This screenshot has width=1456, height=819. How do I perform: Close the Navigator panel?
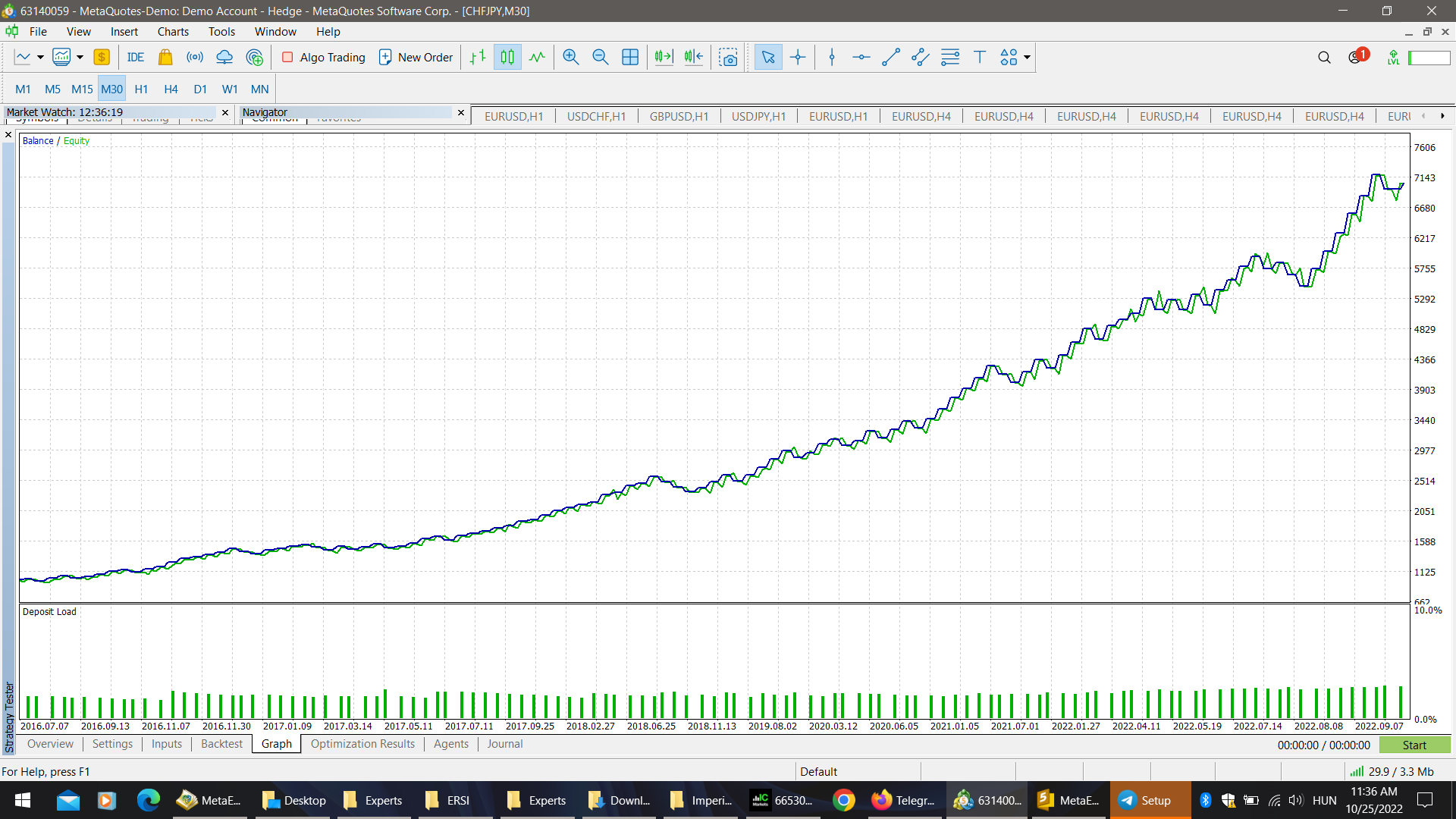(x=461, y=112)
